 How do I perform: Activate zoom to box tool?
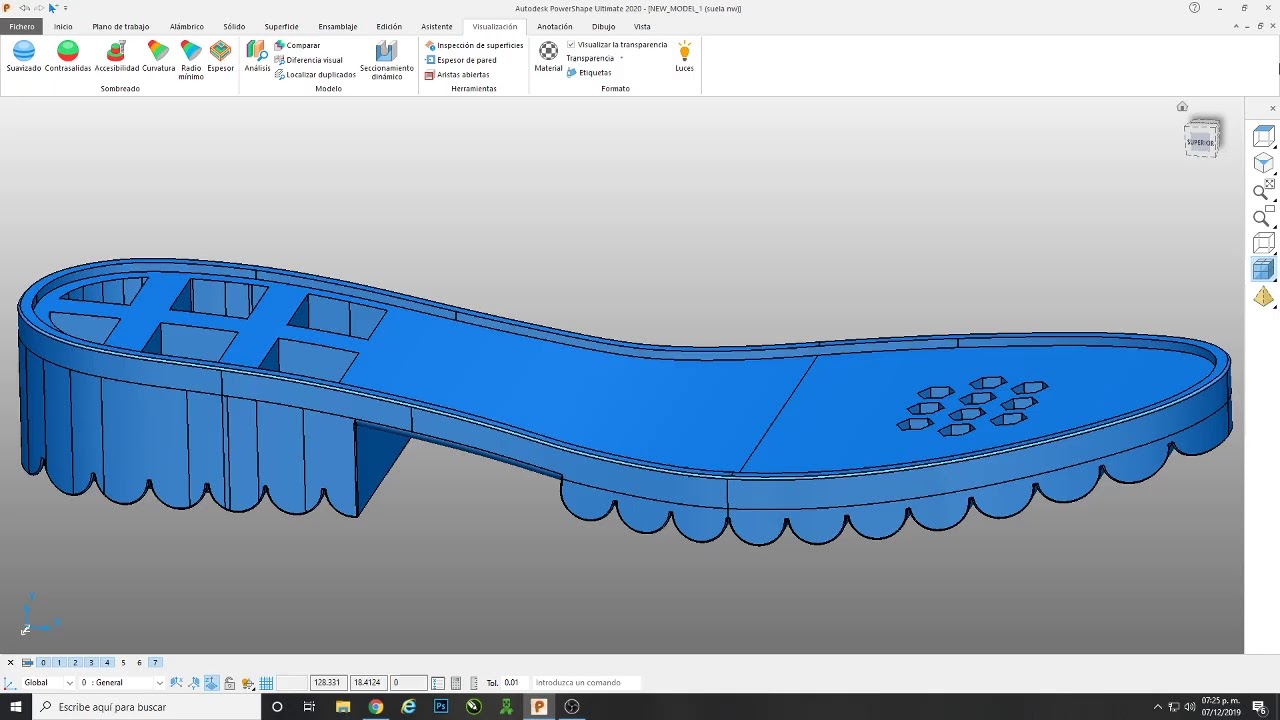[x=1264, y=217]
